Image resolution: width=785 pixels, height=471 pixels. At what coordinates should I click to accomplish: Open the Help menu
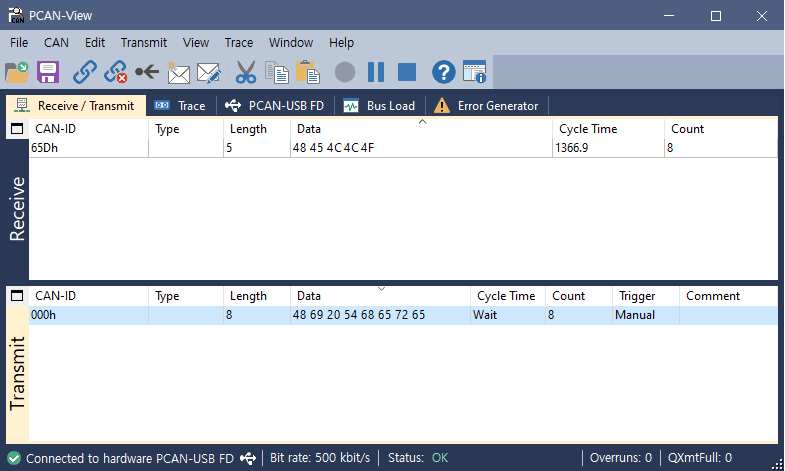tap(341, 43)
